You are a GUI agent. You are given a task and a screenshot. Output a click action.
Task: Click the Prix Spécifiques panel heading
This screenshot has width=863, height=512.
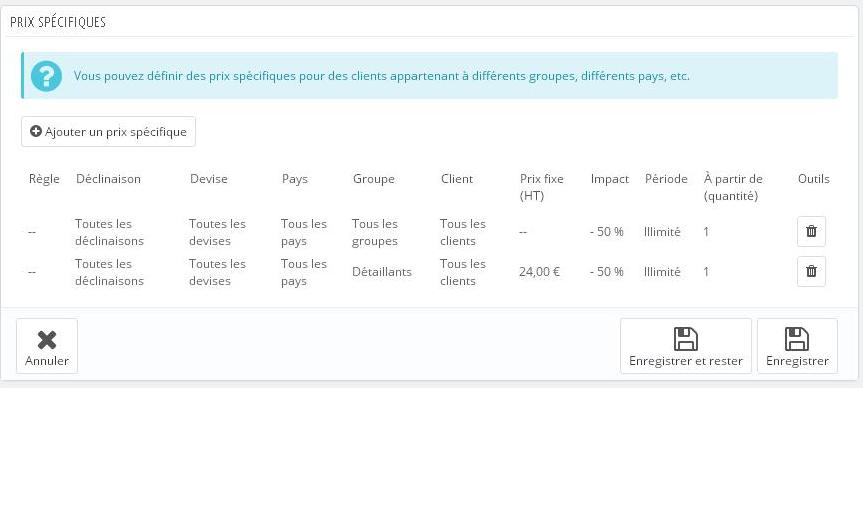point(58,22)
